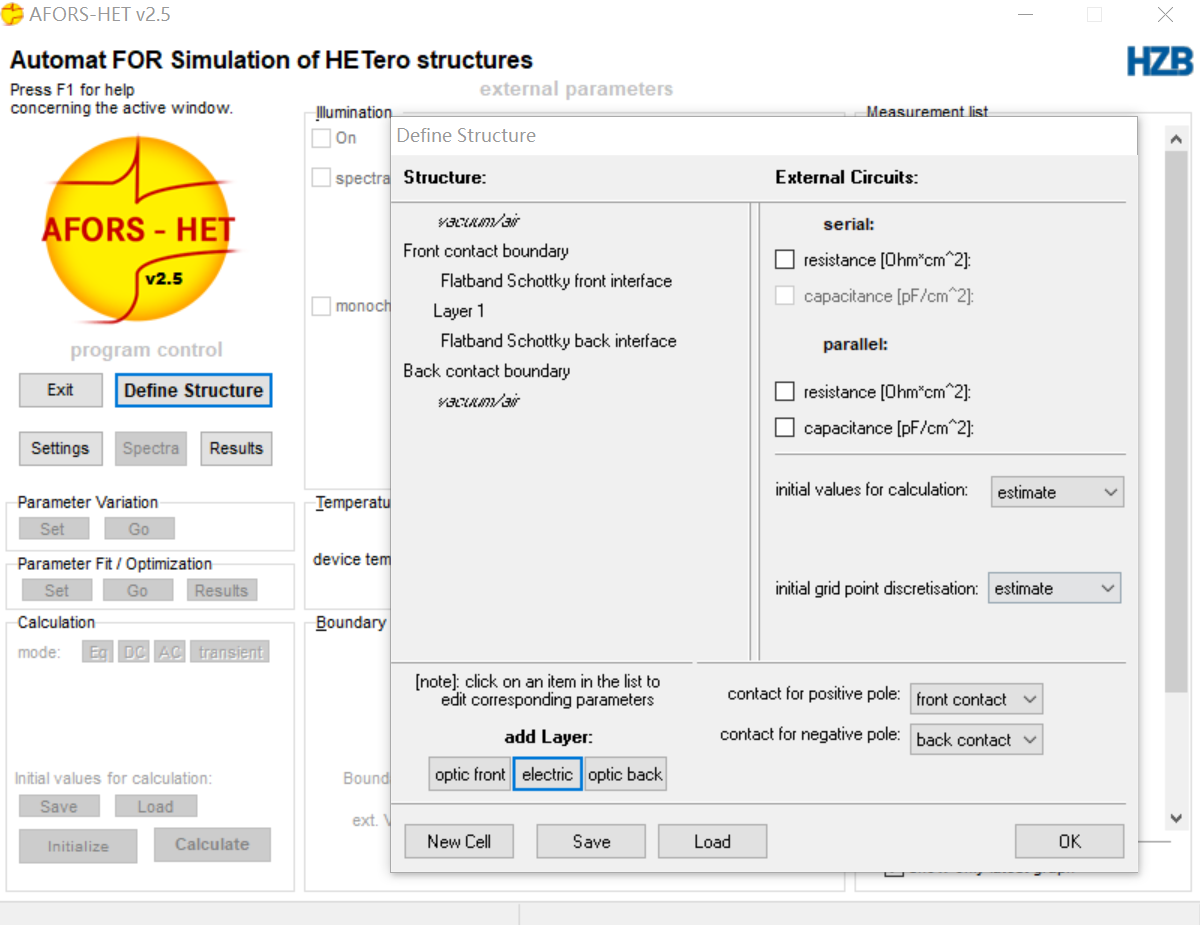Select Front contact boundary in structure list
The image size is (1200, 925).
486,251
